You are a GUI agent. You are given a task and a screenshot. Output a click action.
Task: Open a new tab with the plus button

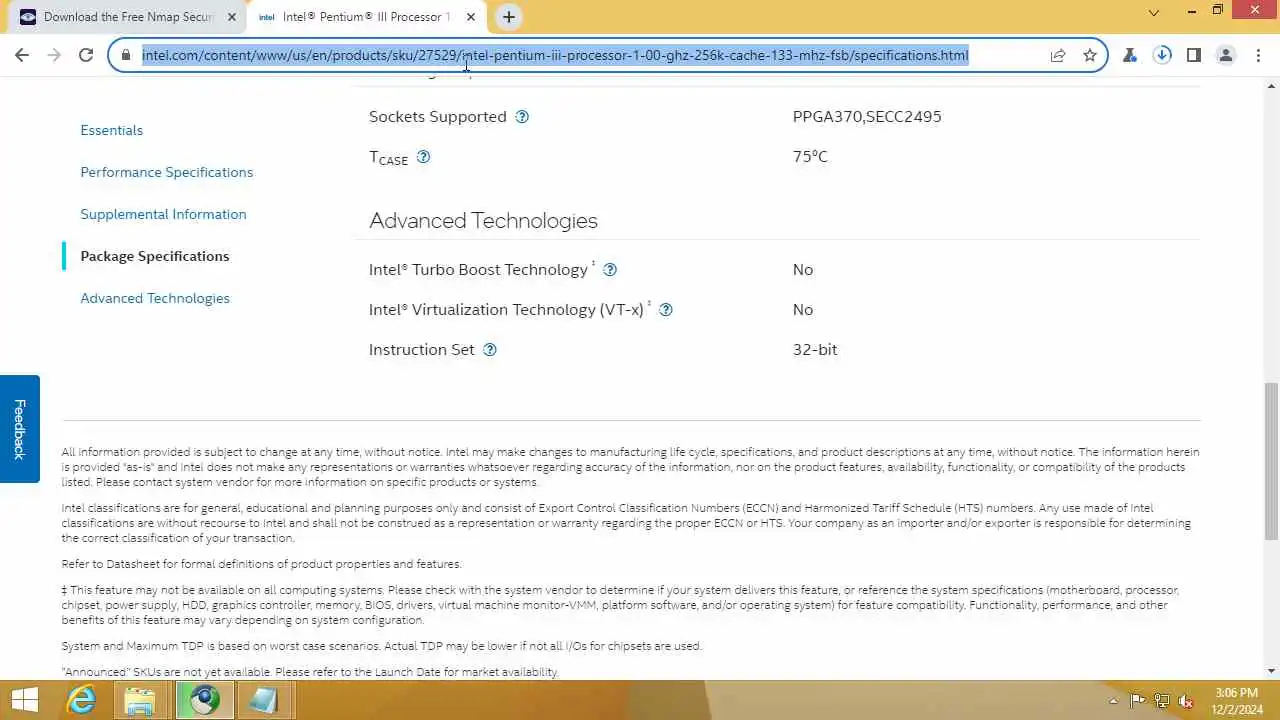[509, 17]
